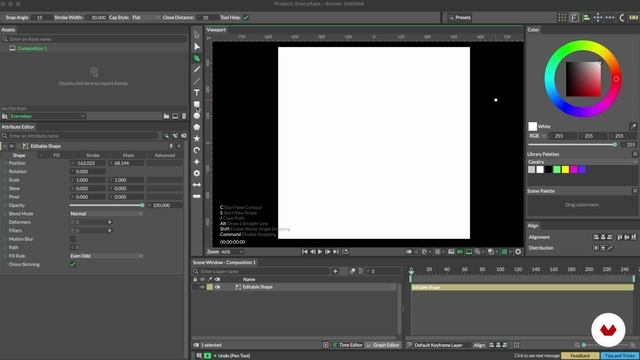Expand the Cavalry library palette dropdown
Screen dimensions: 640x360
click(582, 162)
